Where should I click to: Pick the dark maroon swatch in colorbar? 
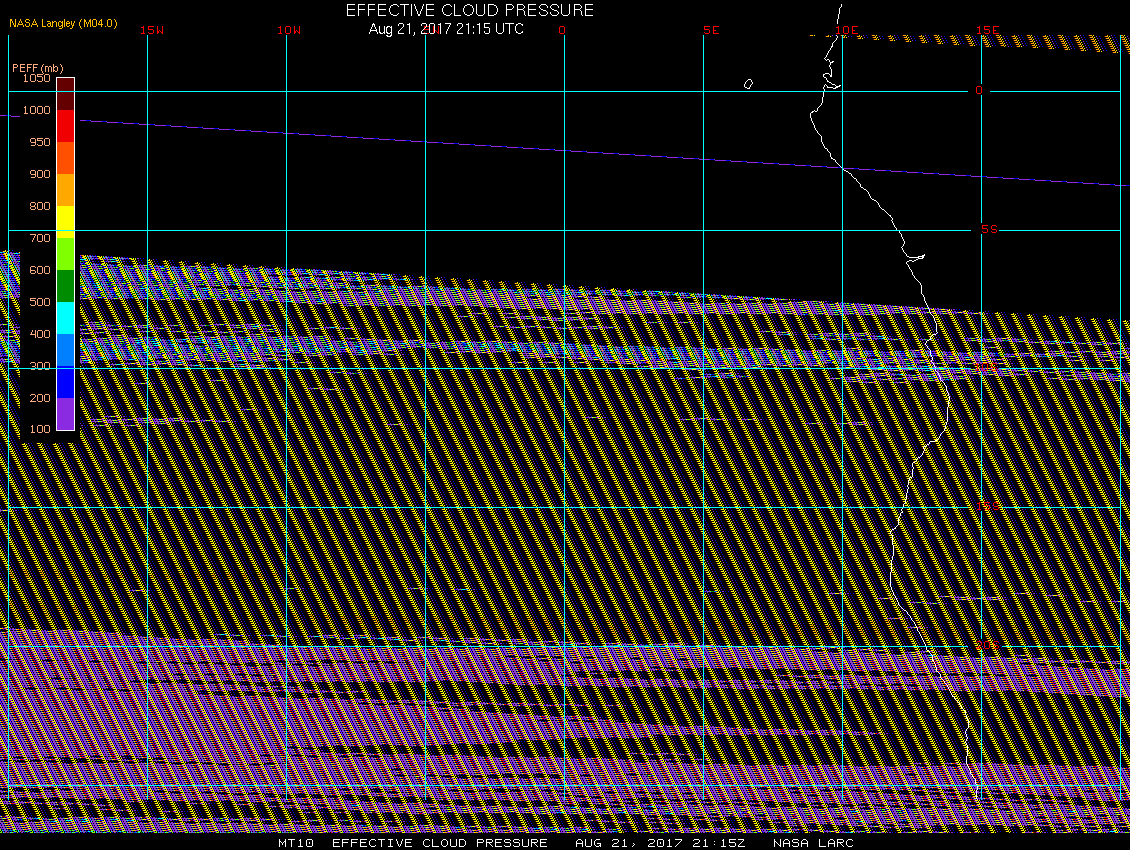point(66,94)
